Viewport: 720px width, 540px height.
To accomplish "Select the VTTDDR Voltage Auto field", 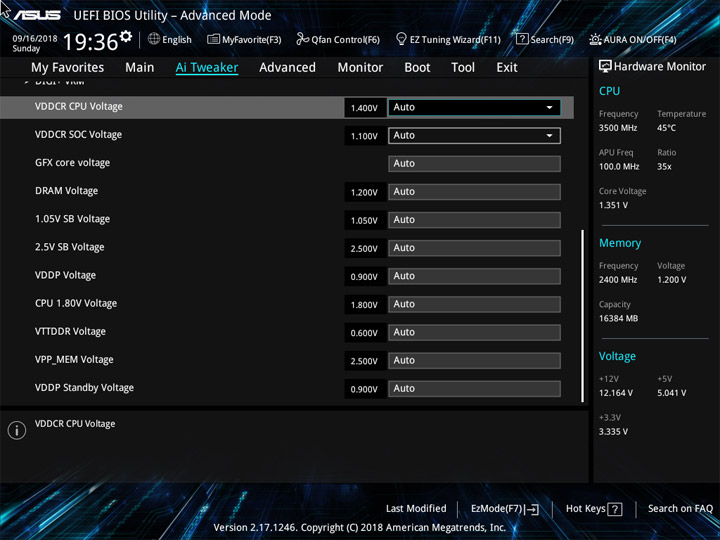I will click(x=474, y=332).
